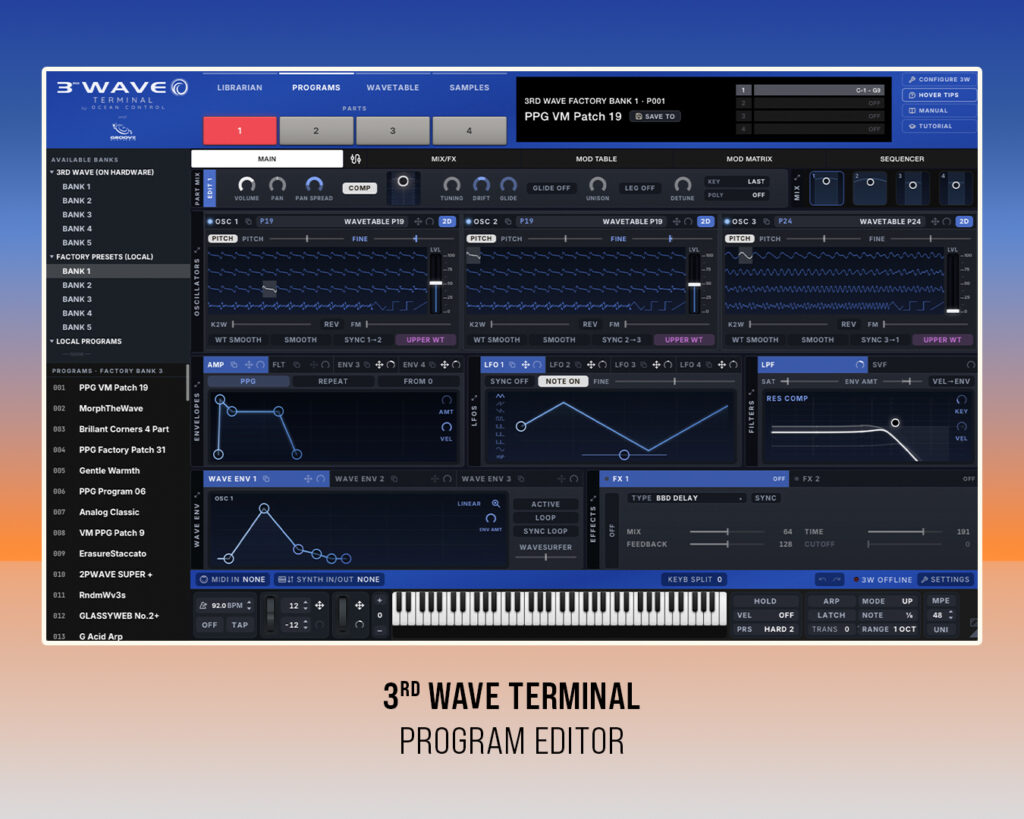The image size is (1024, 819).
Task: Adjust the WAVESURFER slider
Action: click(x=546, y=557)
